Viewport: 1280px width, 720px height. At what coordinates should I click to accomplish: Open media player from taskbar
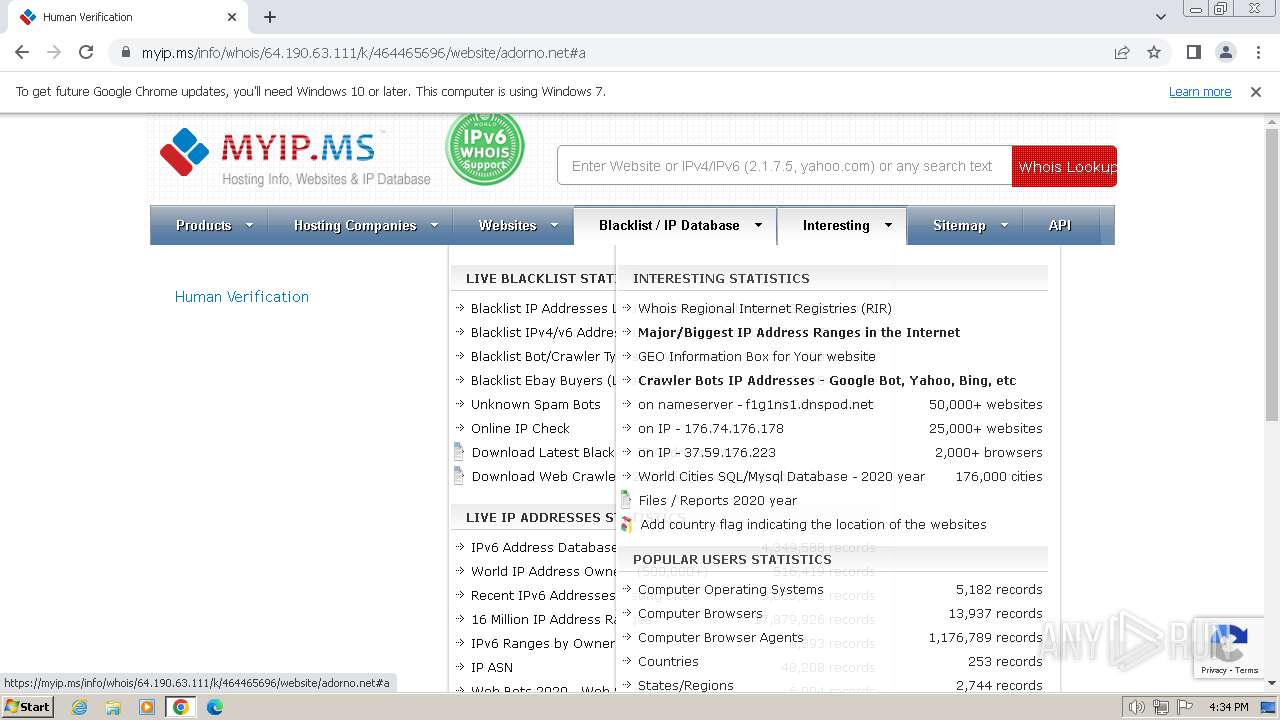click(147, 706)
